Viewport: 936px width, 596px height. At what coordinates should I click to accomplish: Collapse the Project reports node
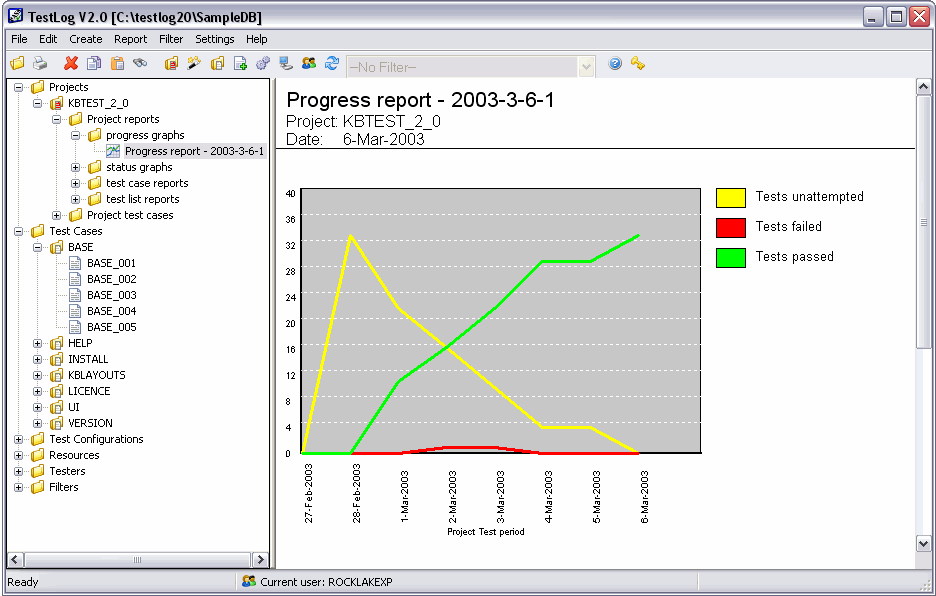(57, 119)
